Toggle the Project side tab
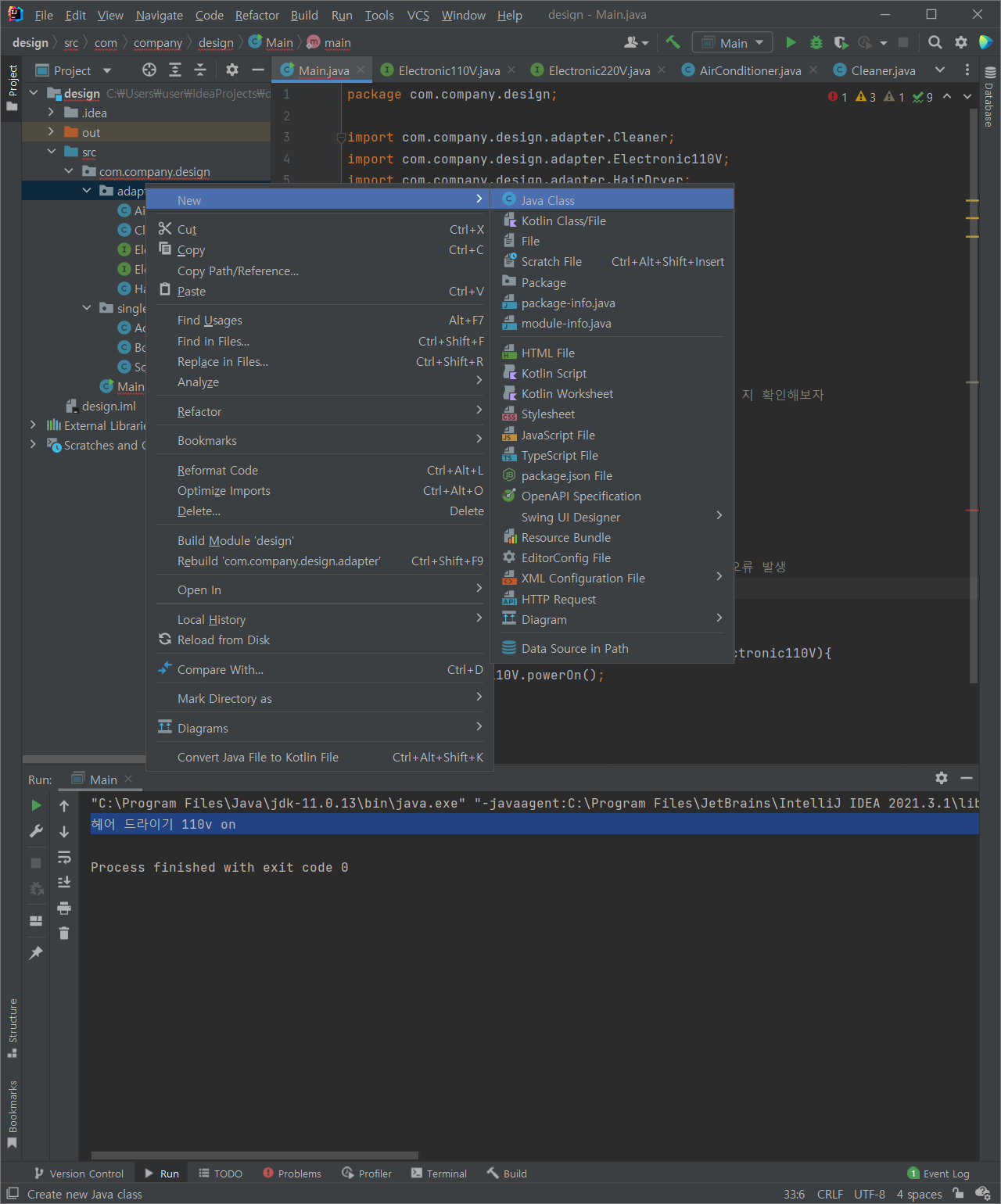Screen dimensions: 1001x1204 tap(12, 88)
